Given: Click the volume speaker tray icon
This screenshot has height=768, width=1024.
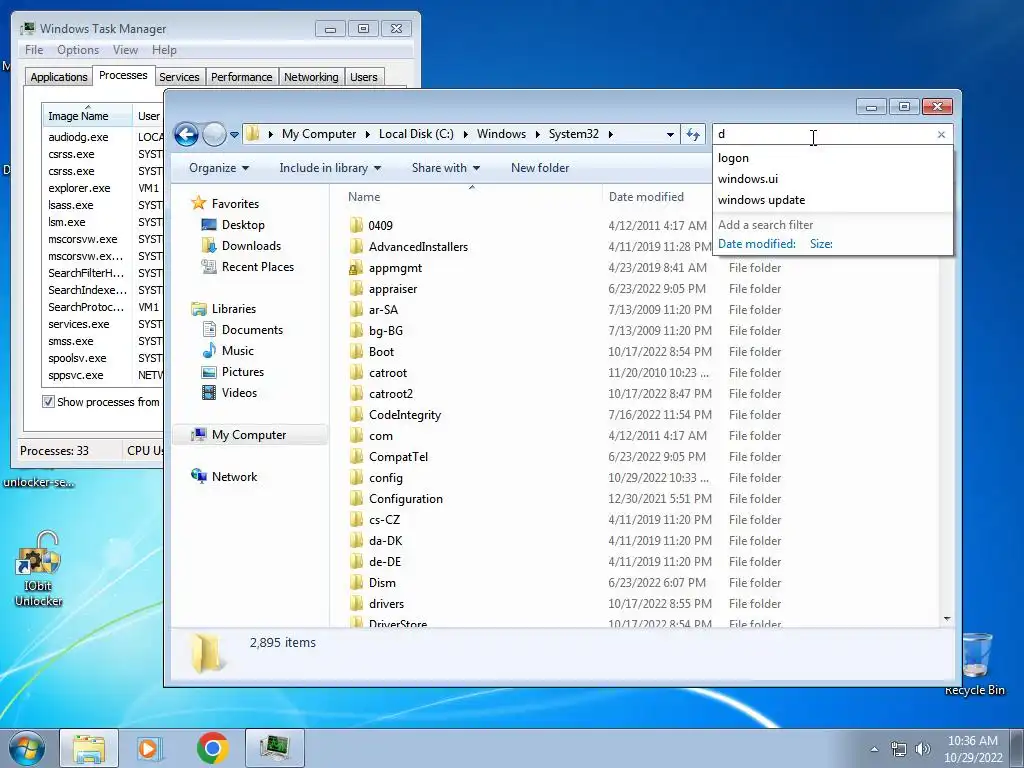Looking at the screenshot, I should pos(923,749).
